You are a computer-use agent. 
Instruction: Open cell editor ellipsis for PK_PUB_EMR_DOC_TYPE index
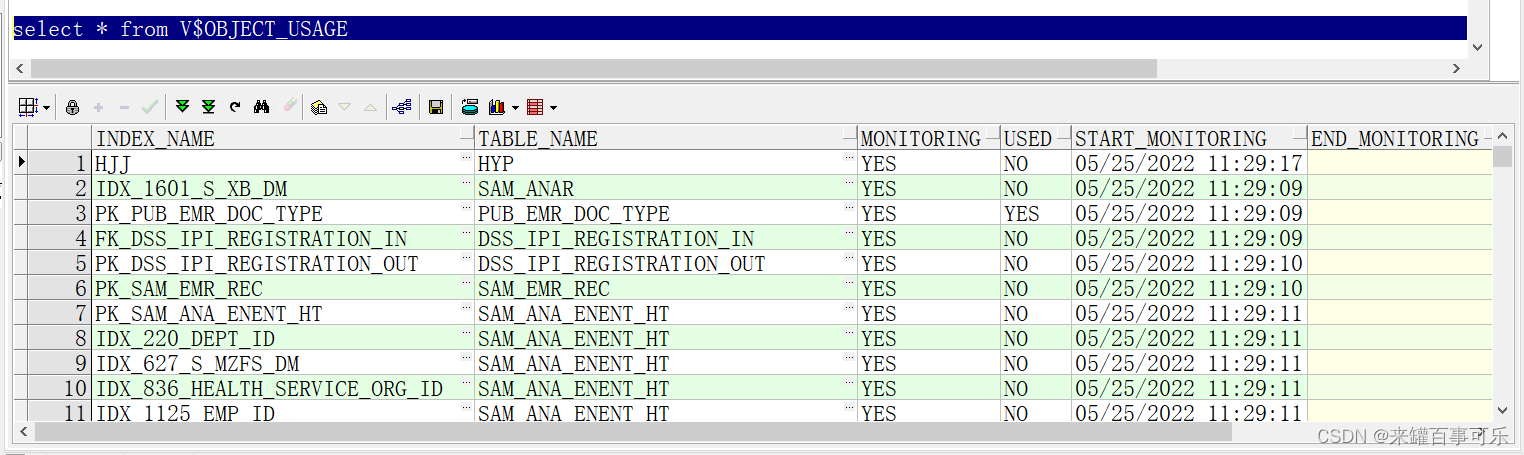tap(467, 209)
